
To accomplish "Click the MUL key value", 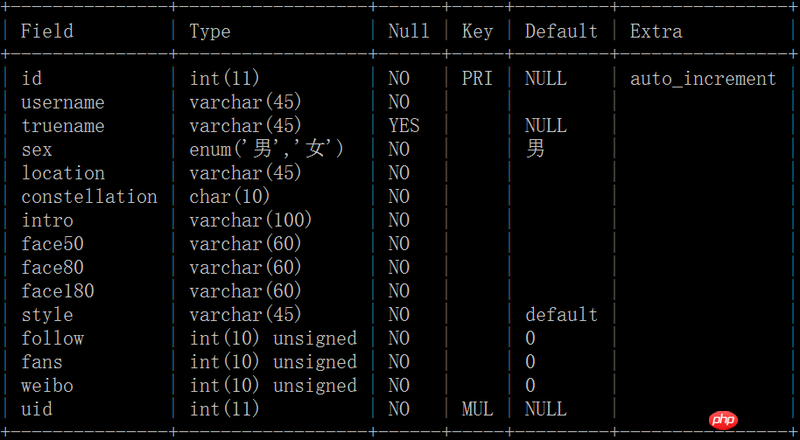I will tap(477, 409).
